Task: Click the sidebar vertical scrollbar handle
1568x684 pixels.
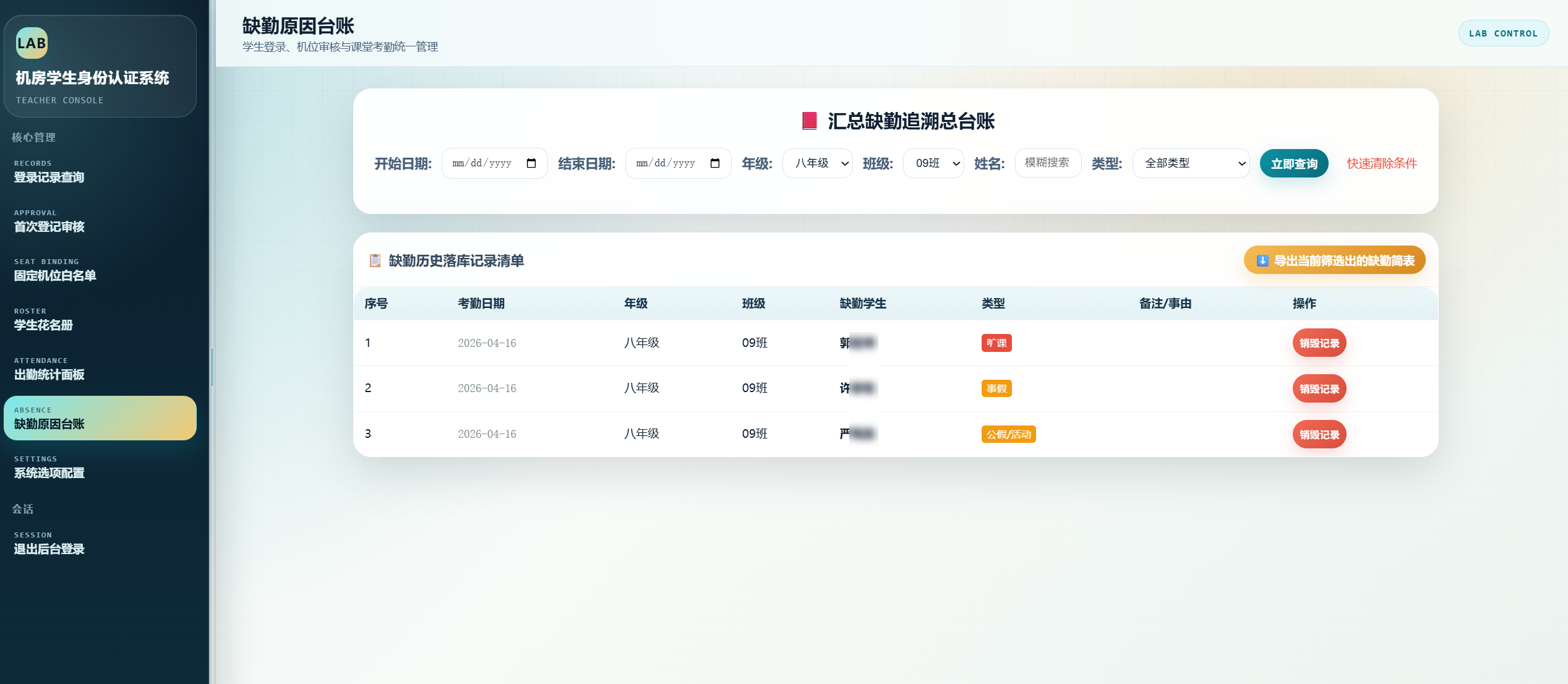Action: 212,367
